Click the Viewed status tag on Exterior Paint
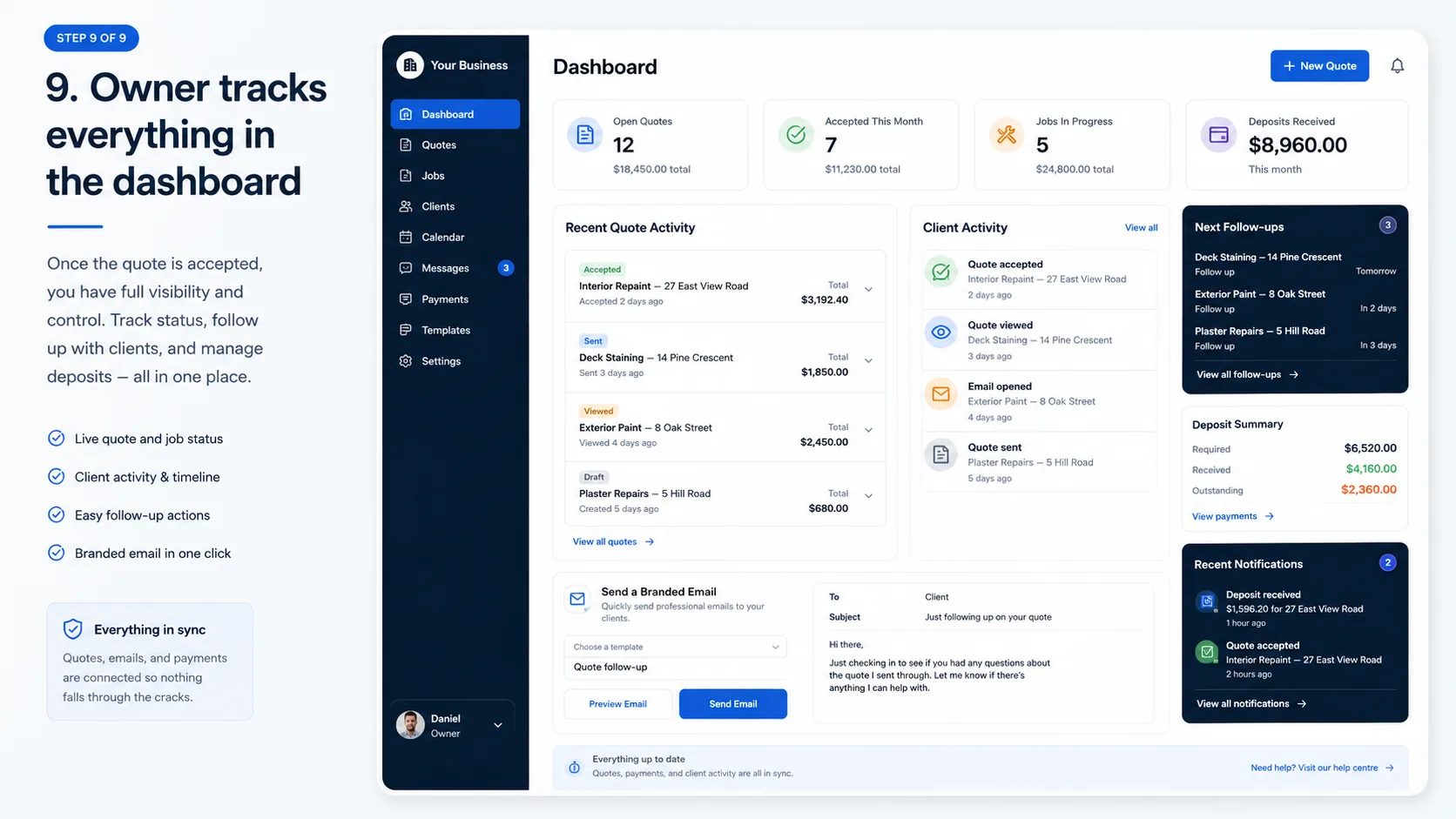This screenshot has width=1456, height=819. click(599, 411)
